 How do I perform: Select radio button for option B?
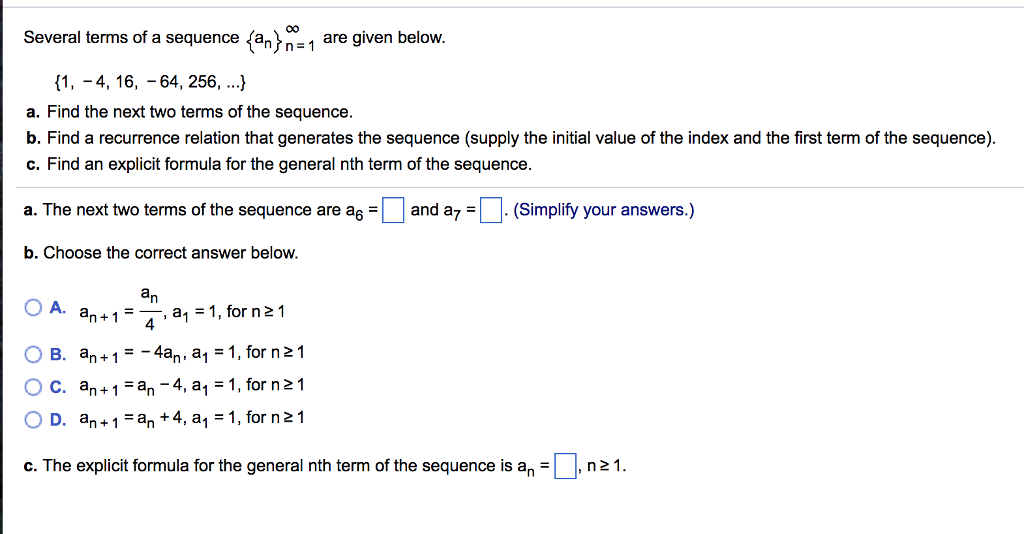click(33, 354)
